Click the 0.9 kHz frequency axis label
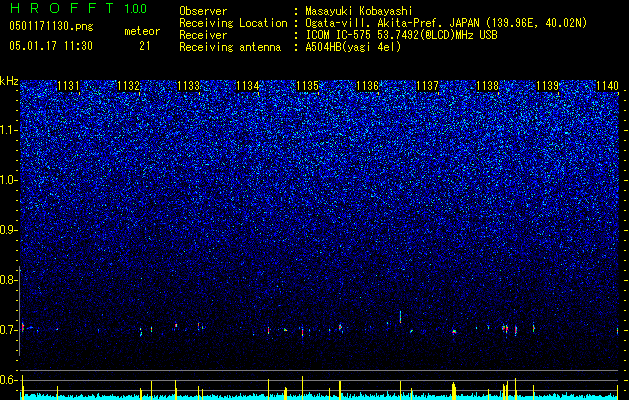629x400 pixels. click(9, 230)
